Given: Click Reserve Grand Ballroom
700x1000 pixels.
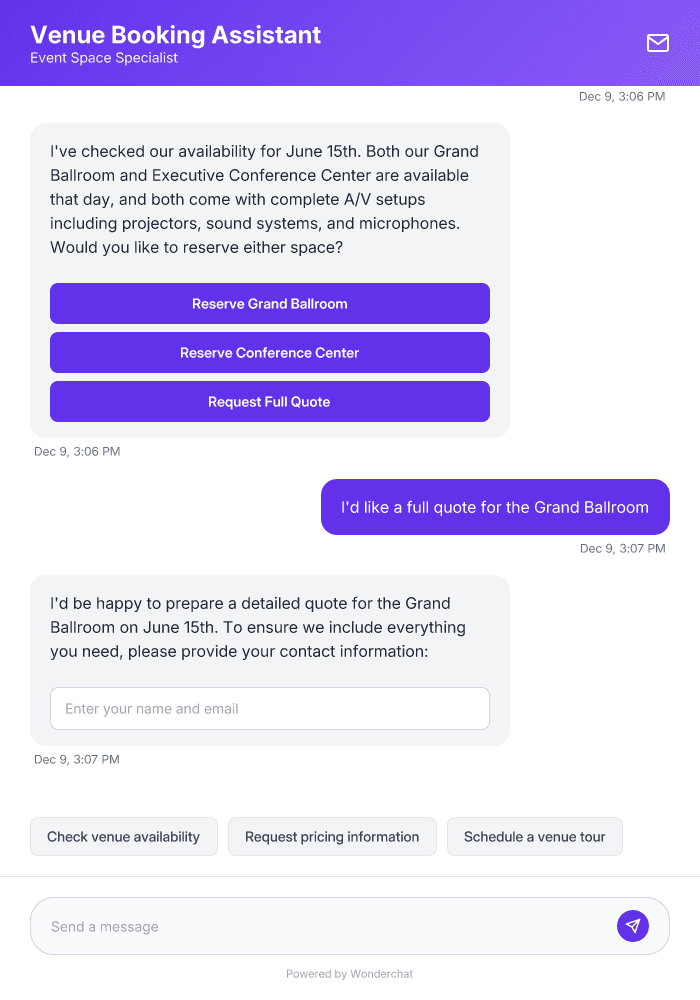Looking at the screenshot, I should [269, 303].
